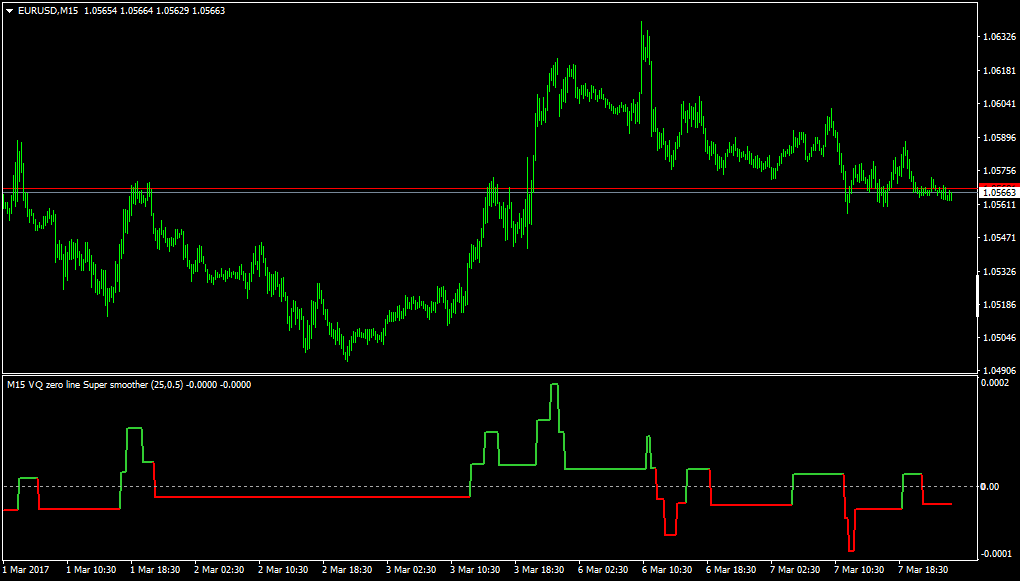Click the current price tag 1.05663
This screenshot has width=1020, height=581.
[x=999, y=193]
